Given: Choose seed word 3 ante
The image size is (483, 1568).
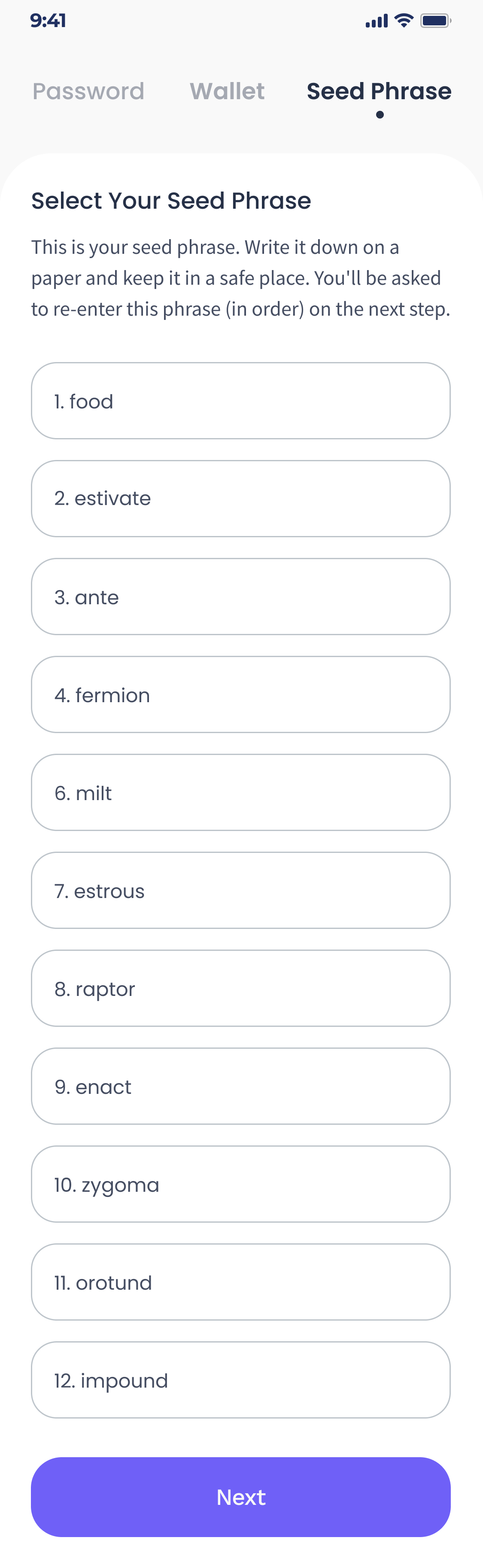Looking at the screenshot, I should coord(241,597).
